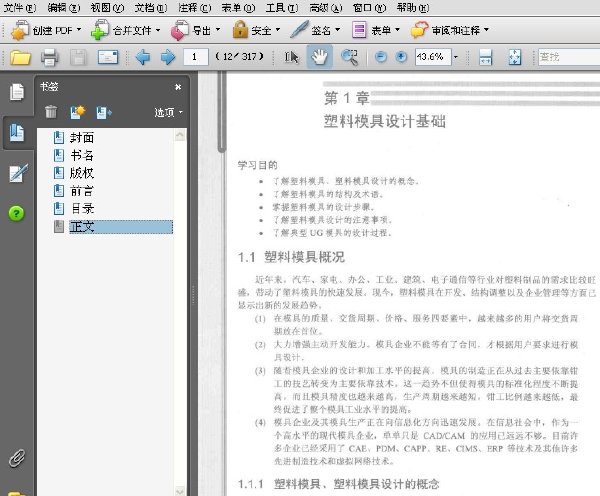Open the 表单 toolbar dropdown
The height and width of the screenshot is (496, 600).
[x=376, y=30]
